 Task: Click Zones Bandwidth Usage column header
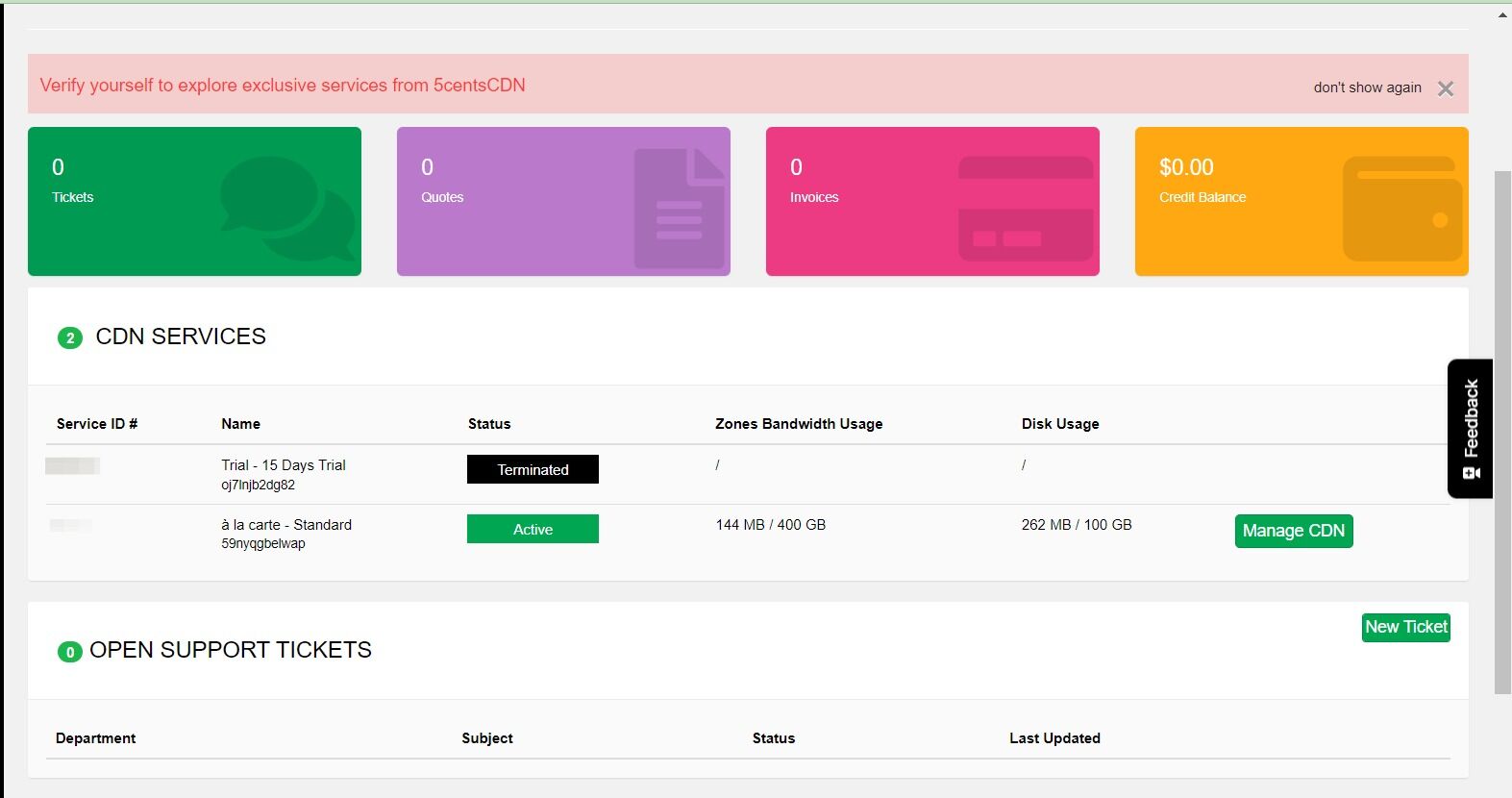(x=799, y=423)
